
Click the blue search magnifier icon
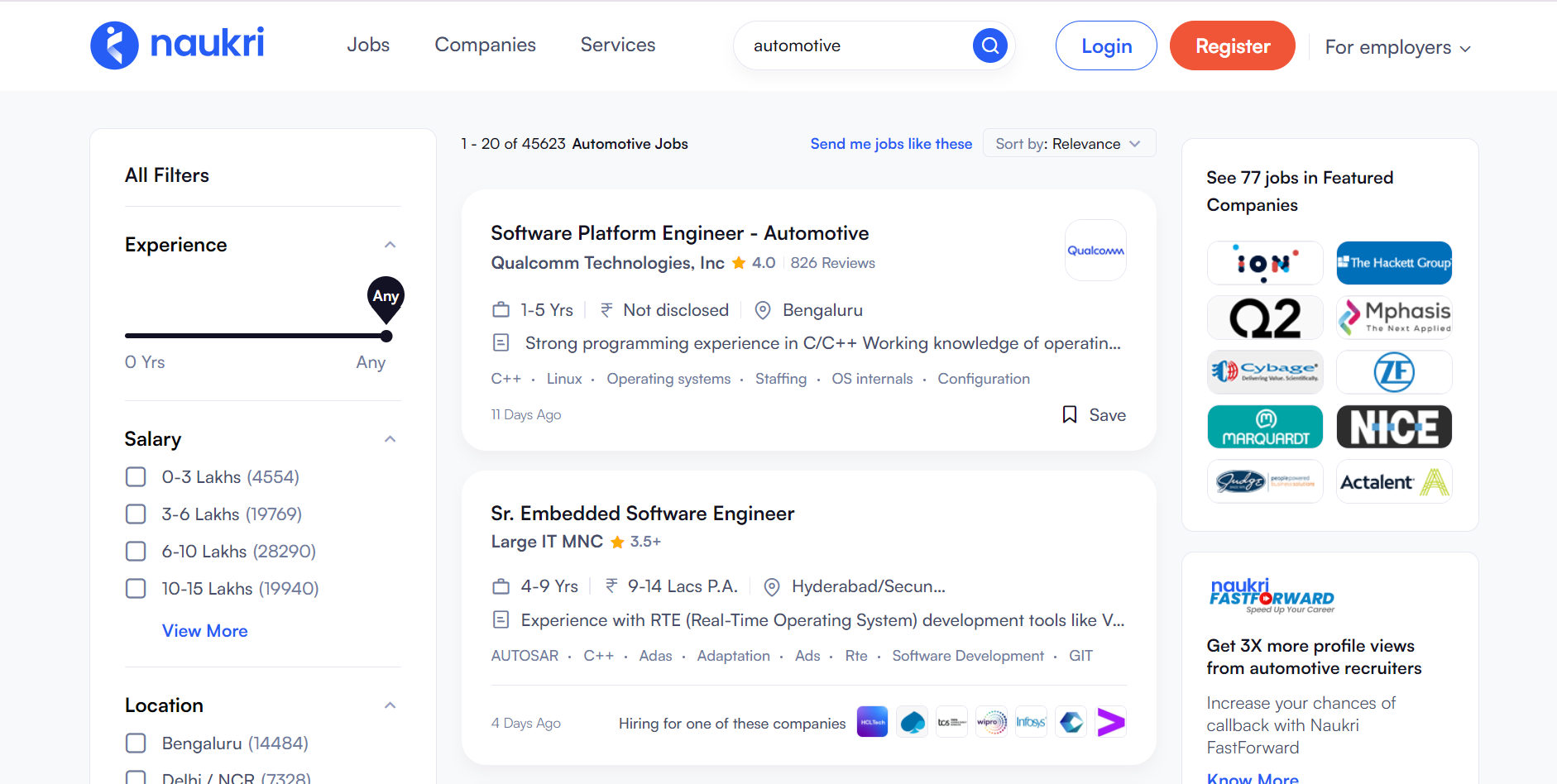[989, 45]
